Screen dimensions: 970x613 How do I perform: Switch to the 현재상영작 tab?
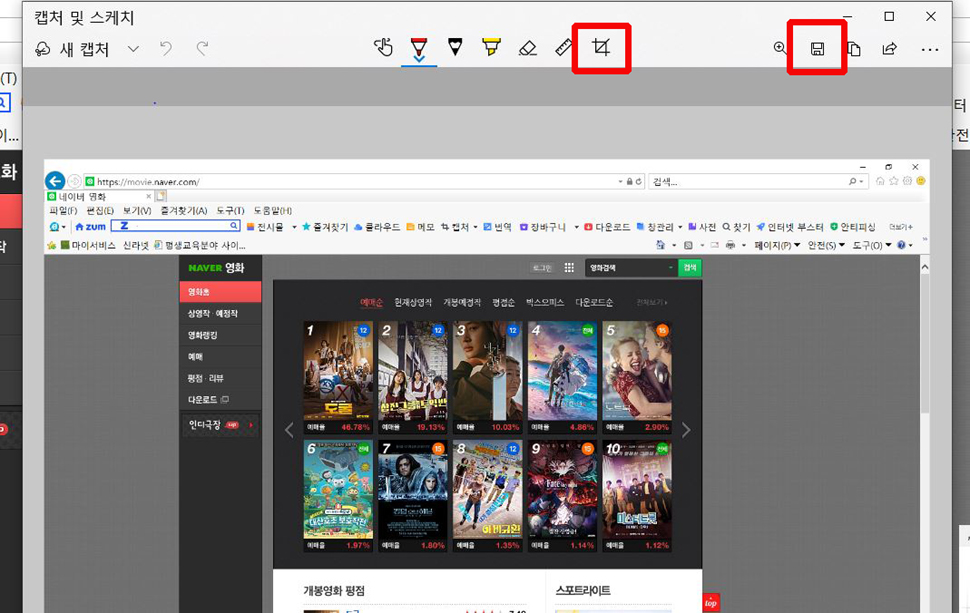coord(413,302)
